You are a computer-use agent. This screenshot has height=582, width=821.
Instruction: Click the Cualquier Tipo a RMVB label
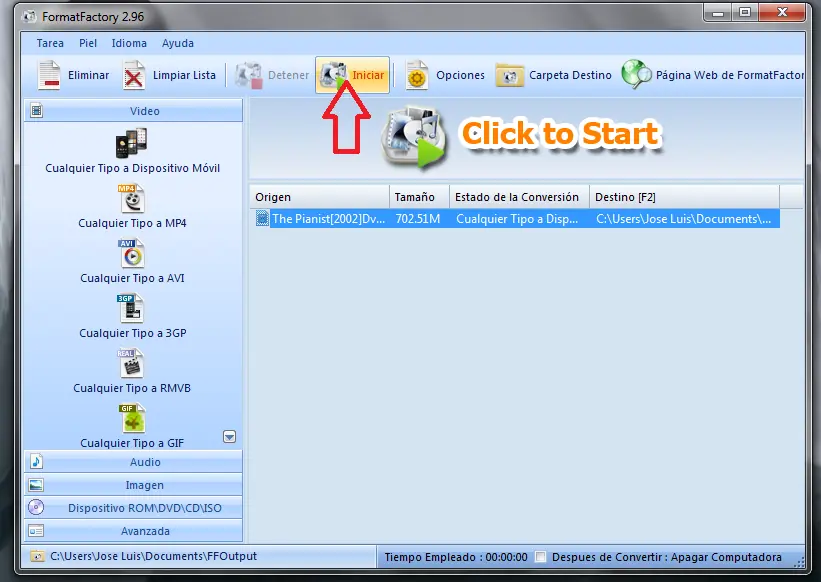click(x=132, y=388)
